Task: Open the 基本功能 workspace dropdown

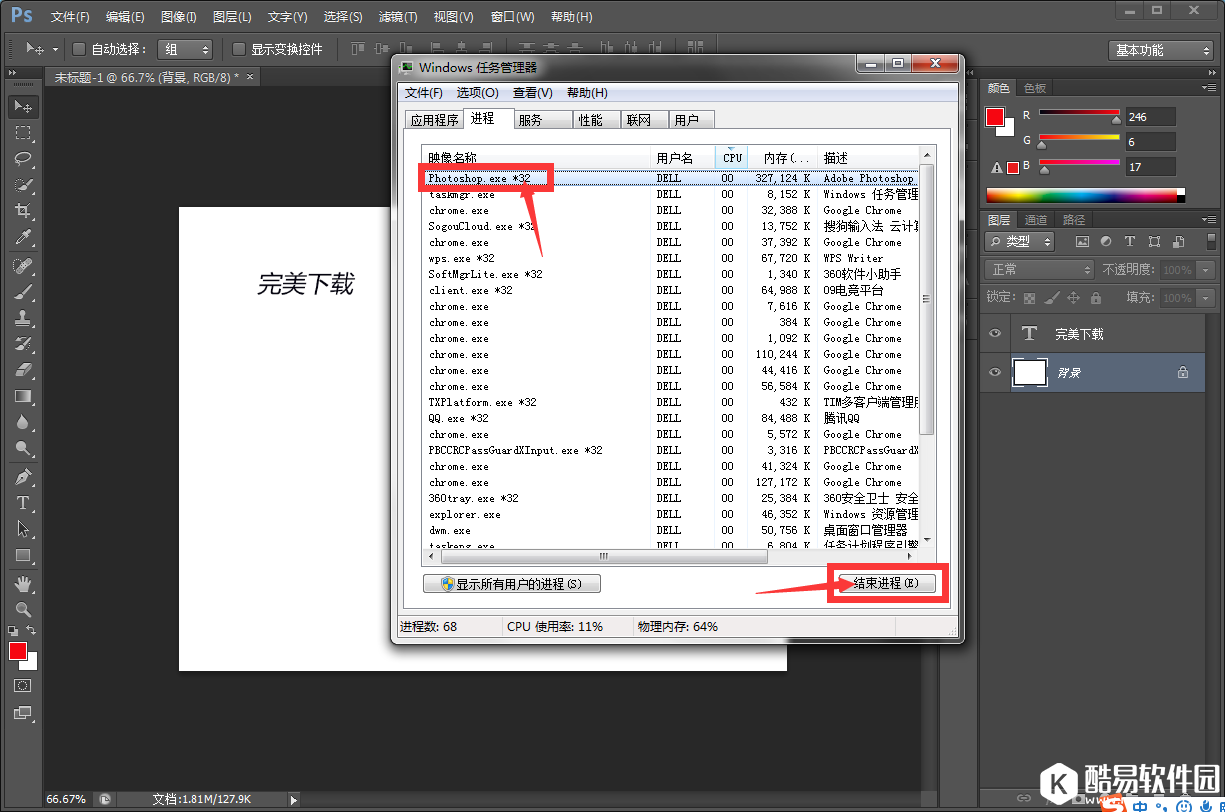Action: tap(1160, 50)
